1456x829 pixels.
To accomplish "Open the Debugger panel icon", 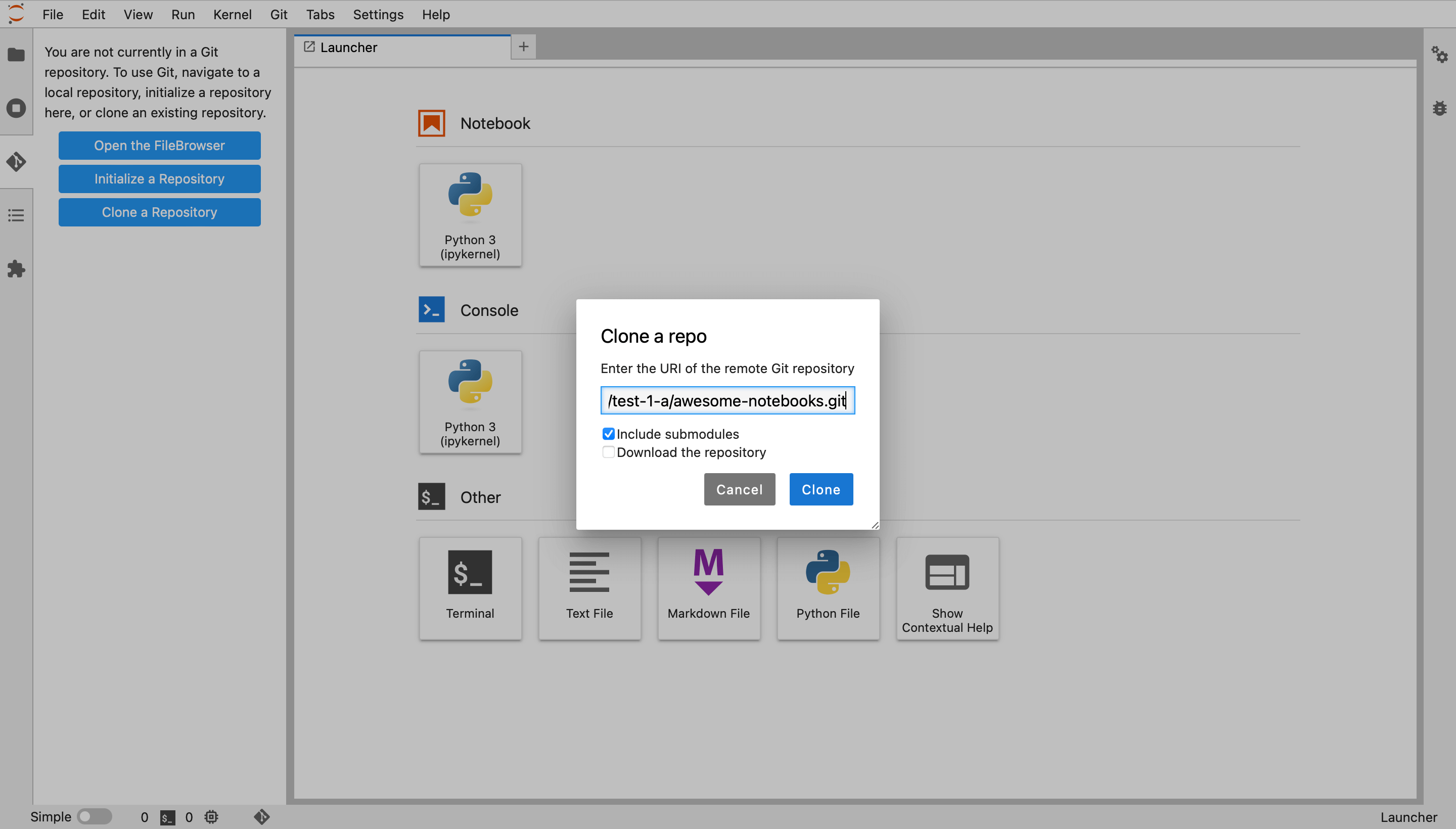I will click(x=1440, y=108).
